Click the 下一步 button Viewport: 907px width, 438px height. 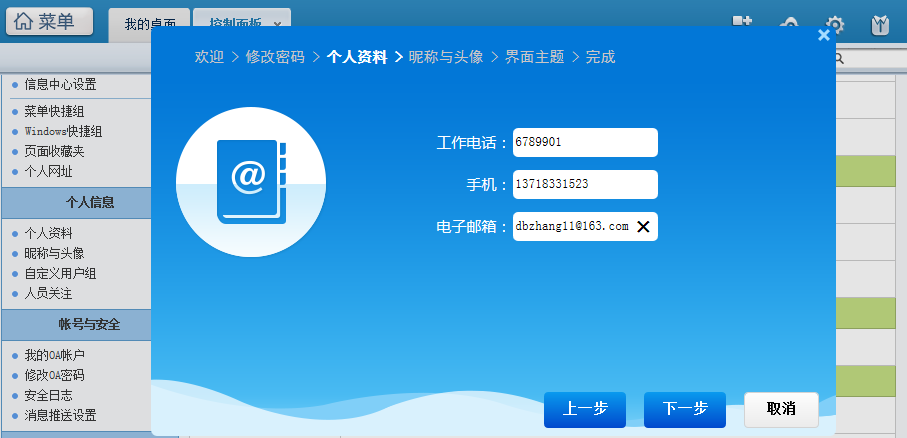685,409
